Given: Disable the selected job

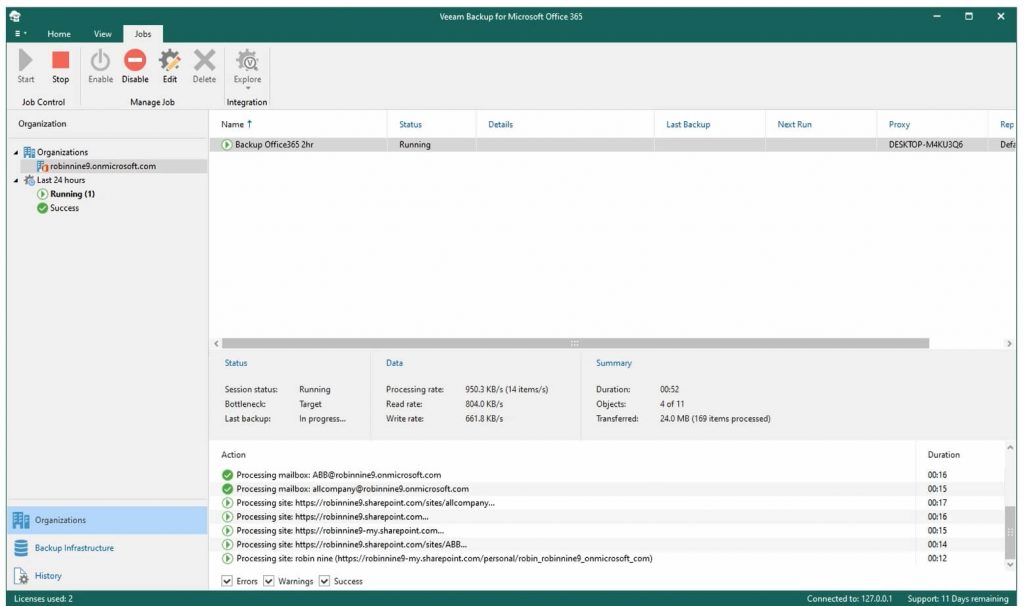Looking at the screenshot, I should (135, 66).
